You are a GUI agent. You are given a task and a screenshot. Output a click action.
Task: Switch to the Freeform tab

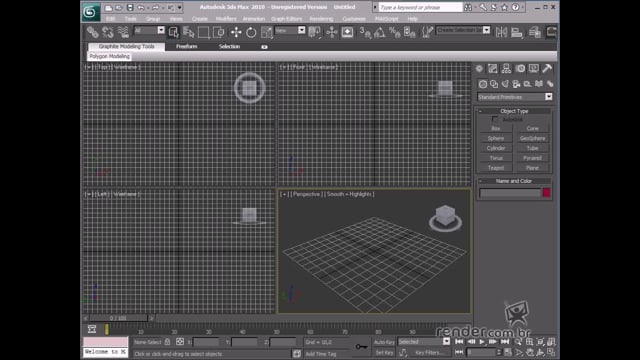pos(187,47)
